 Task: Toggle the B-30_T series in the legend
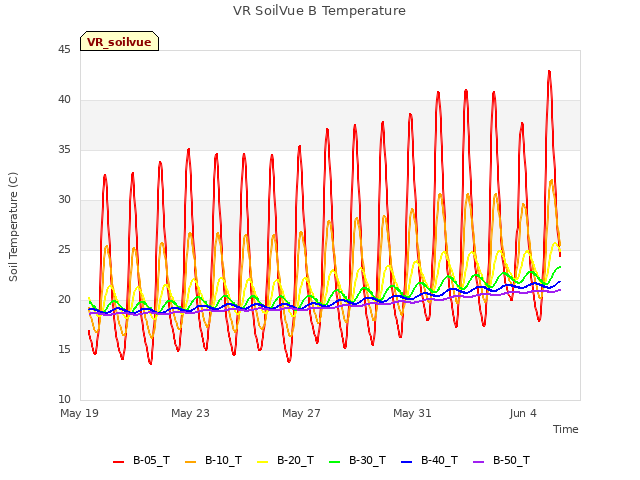[358, 460]
